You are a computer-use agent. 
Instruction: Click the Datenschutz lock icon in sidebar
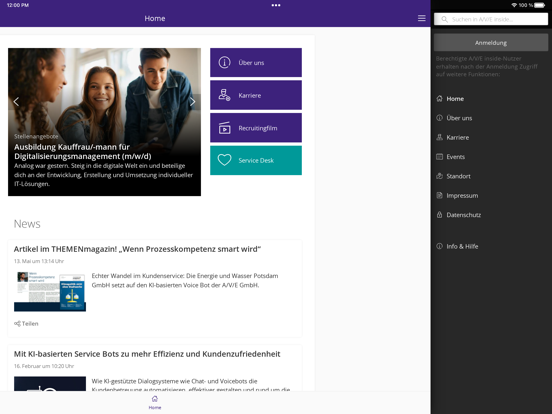[x=439, y=215]
